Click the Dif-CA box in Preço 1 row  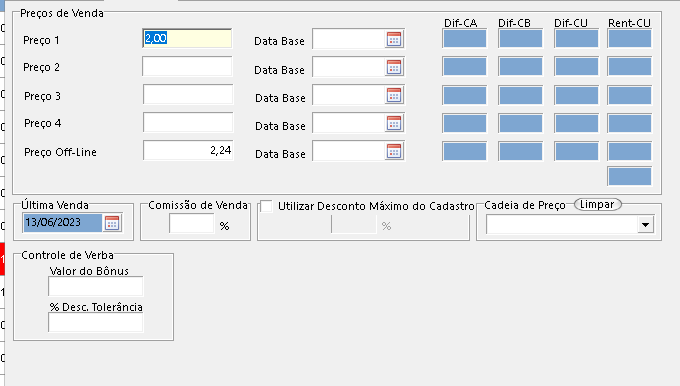click(464, 39)
